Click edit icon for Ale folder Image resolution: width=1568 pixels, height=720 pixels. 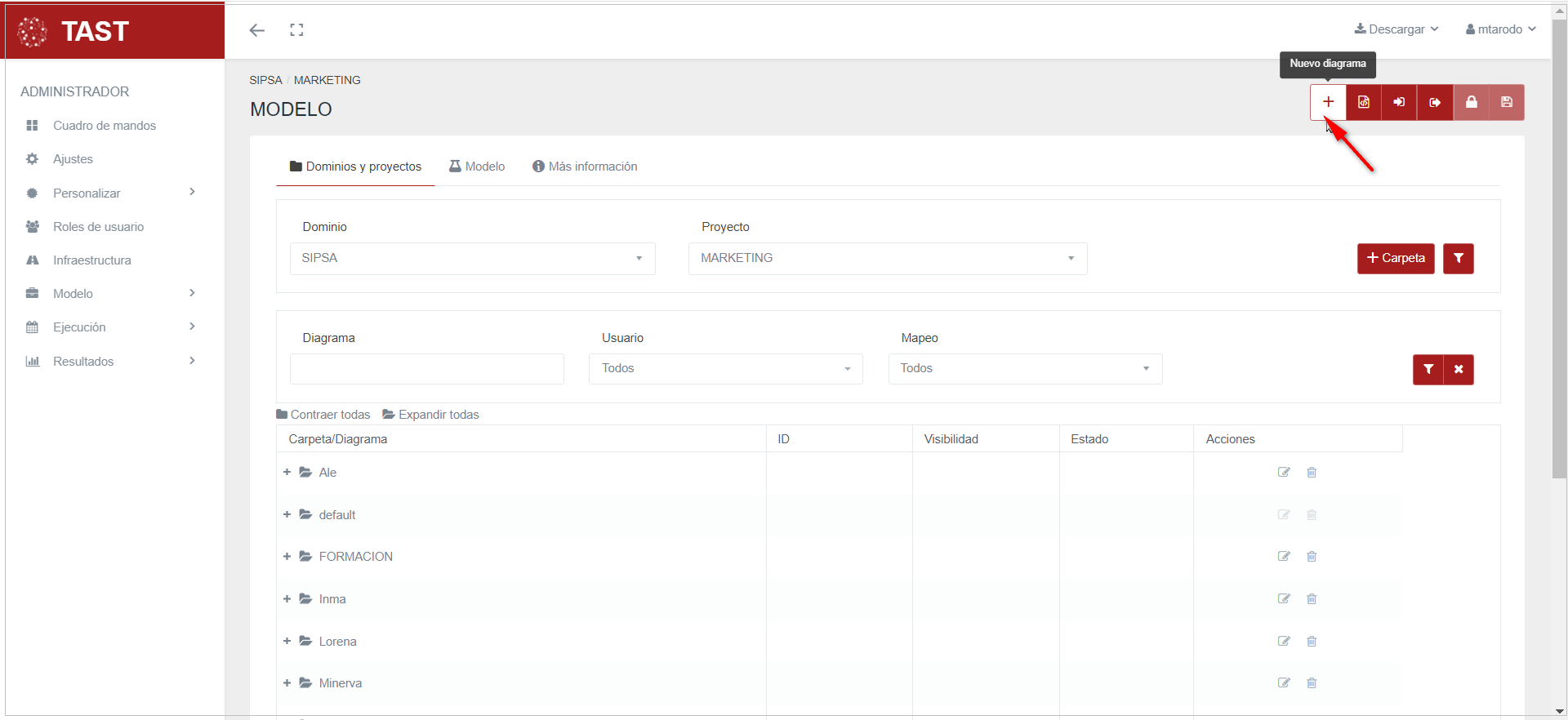[x=1284, y=473]
